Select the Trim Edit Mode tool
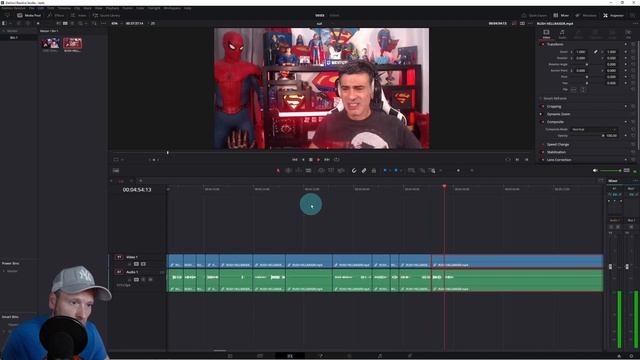 point(289,171)
